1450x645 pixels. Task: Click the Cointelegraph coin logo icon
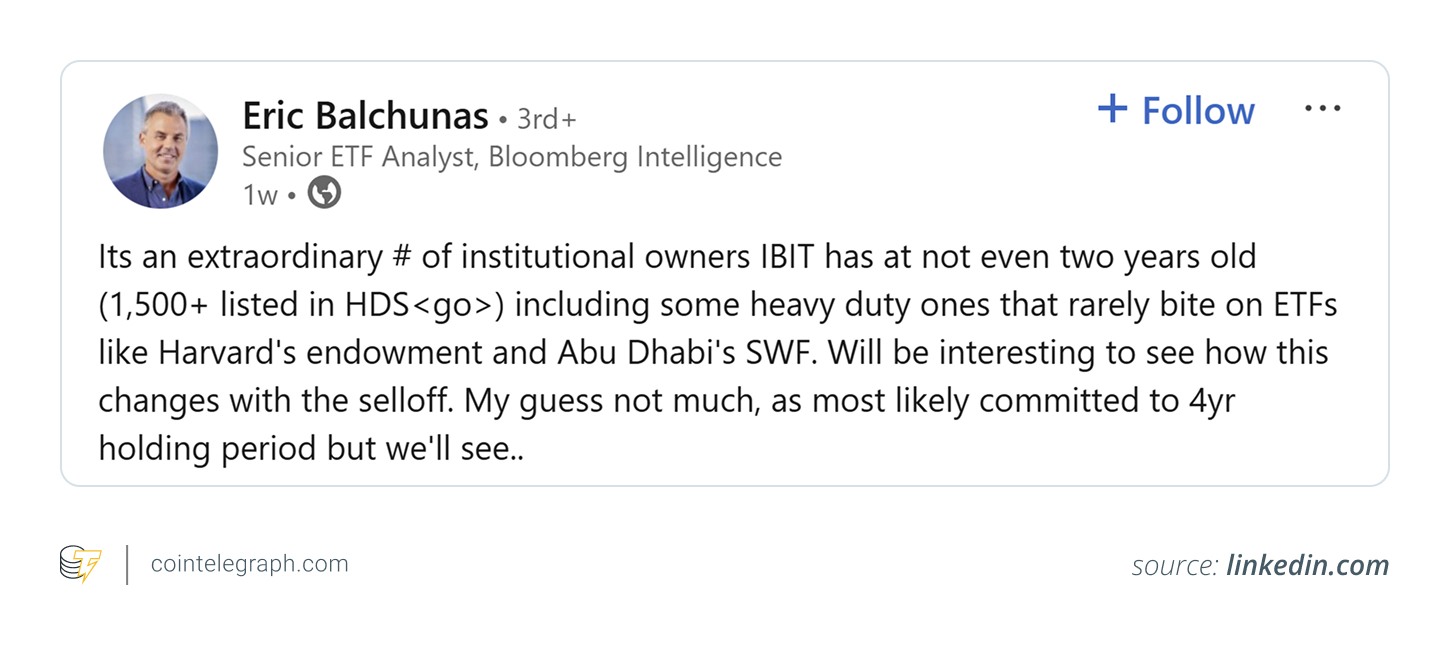click(x=80, y=564)
